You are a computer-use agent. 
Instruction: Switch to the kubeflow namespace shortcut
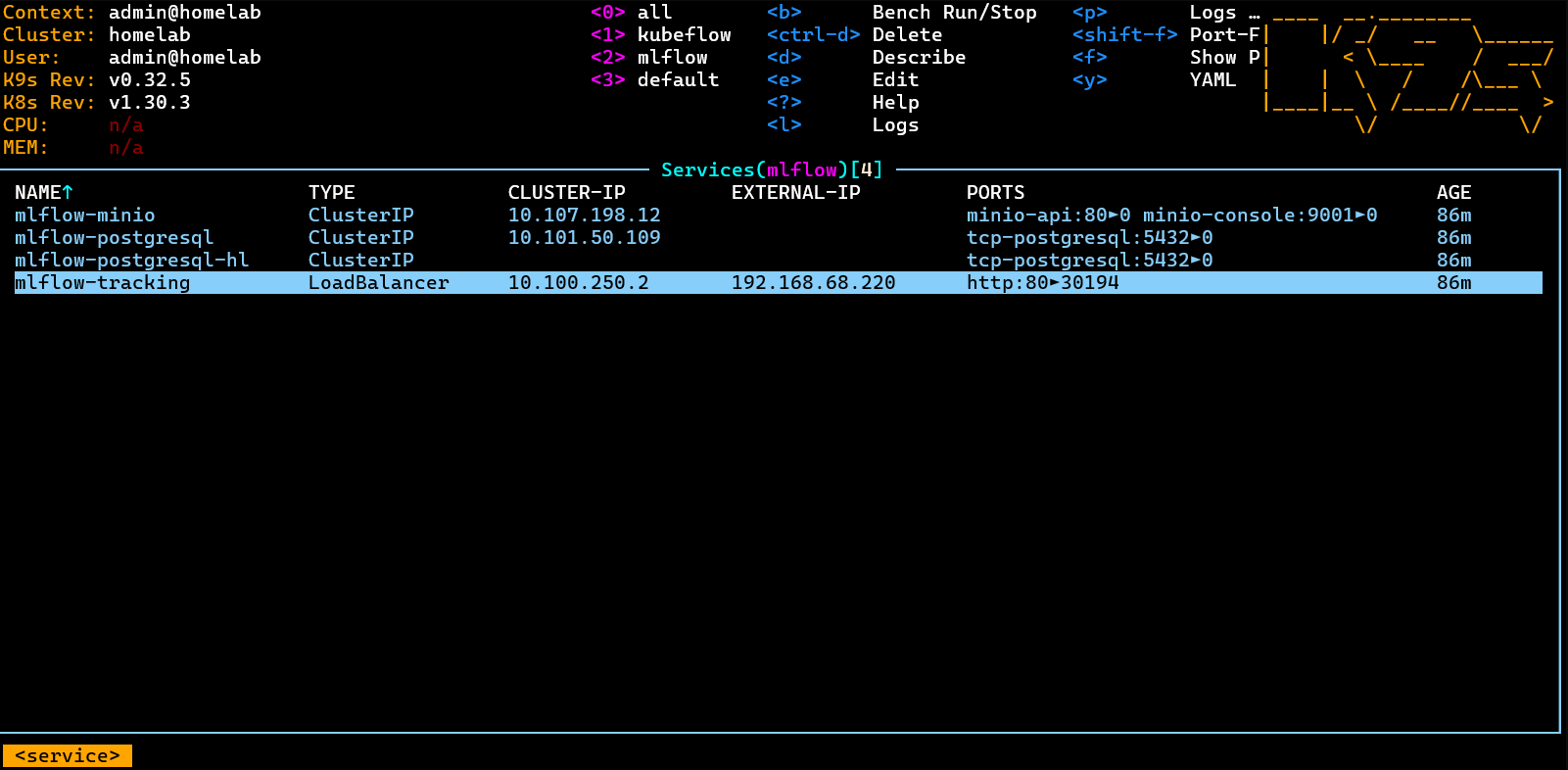685,34
